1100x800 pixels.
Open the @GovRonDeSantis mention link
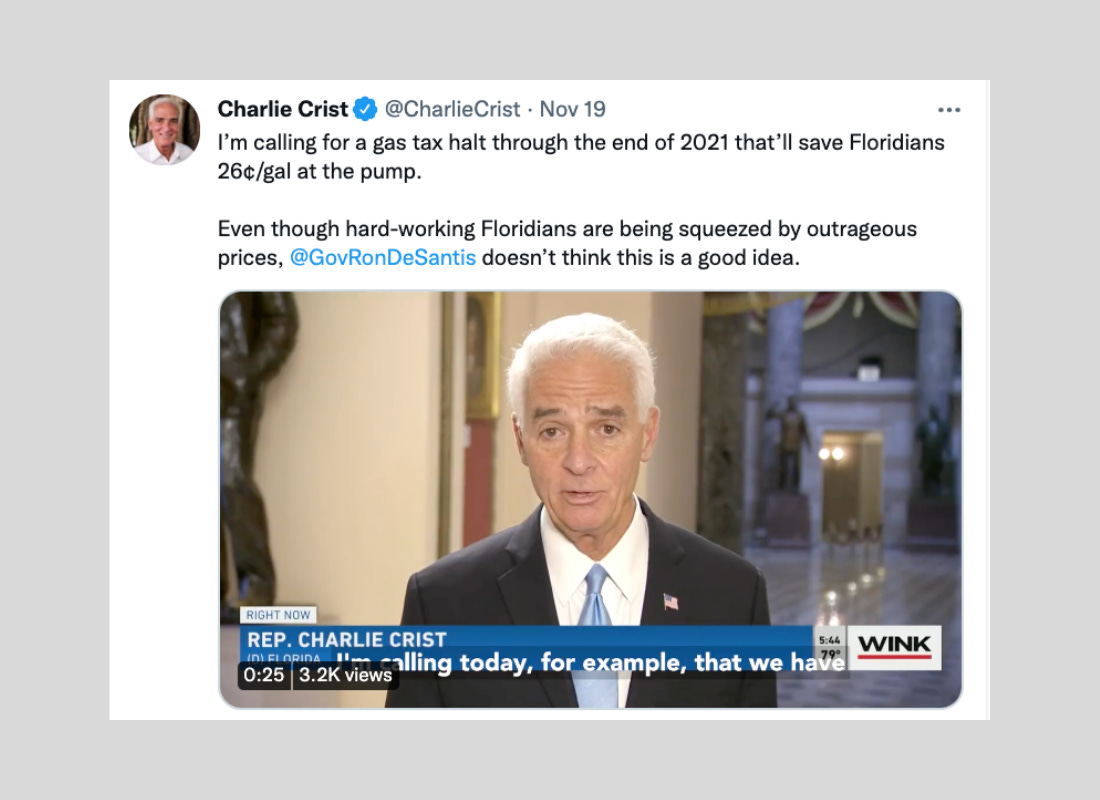pos(382,258)
